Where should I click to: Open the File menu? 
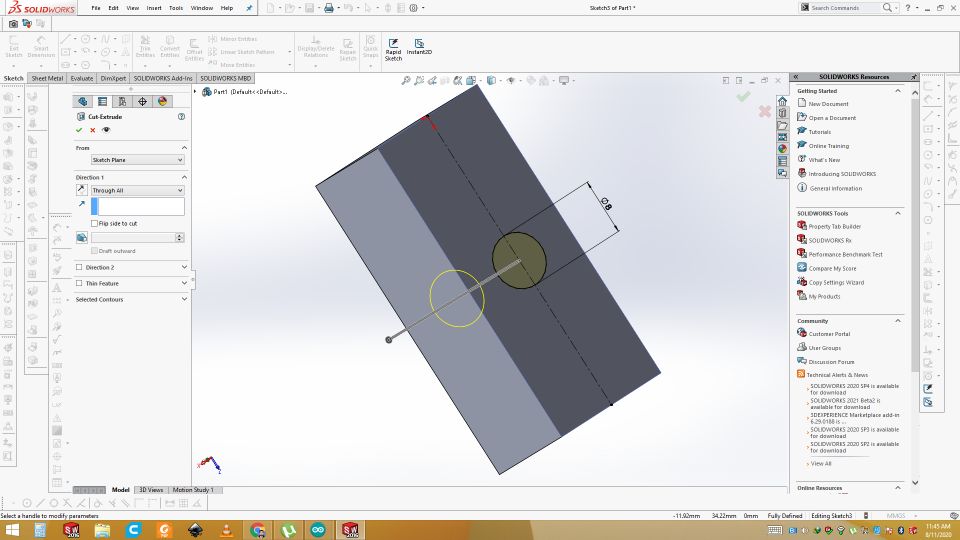tap(96, 8)
